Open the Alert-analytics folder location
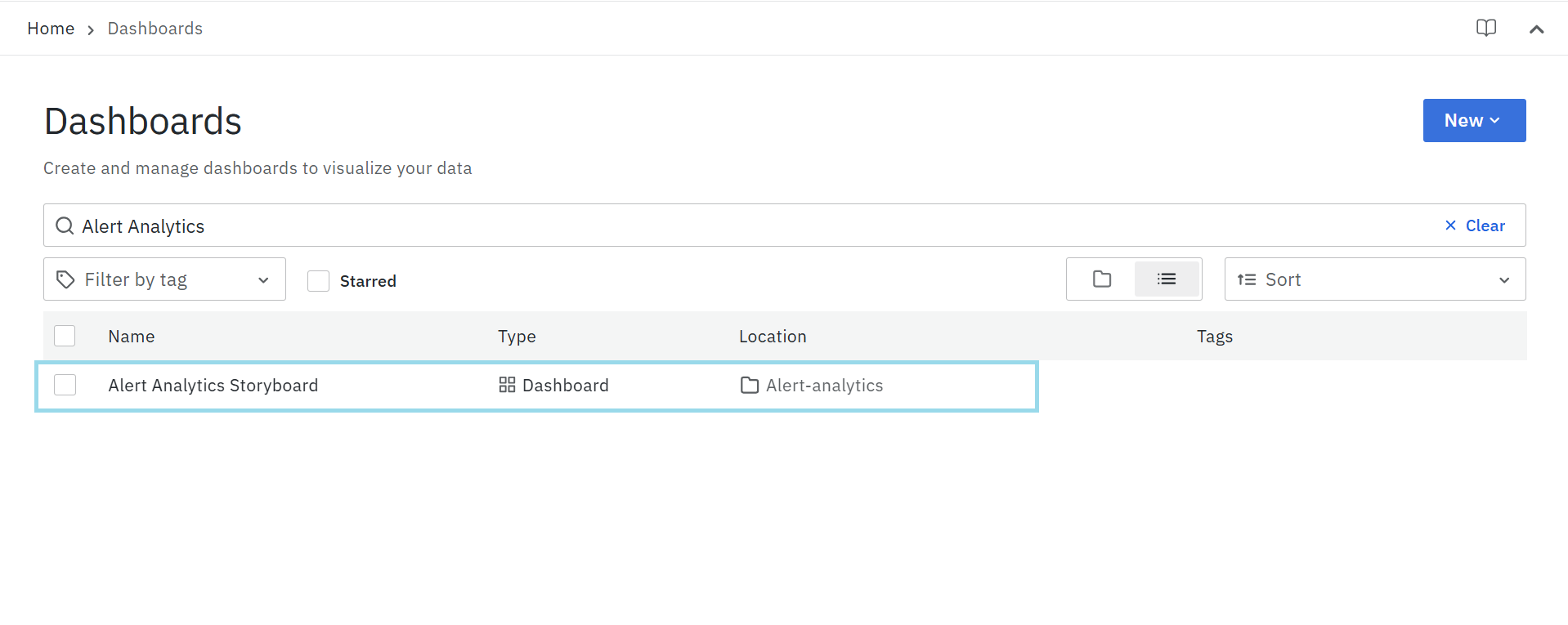This screenshot has height=625, width=1568. pos(824,386)
